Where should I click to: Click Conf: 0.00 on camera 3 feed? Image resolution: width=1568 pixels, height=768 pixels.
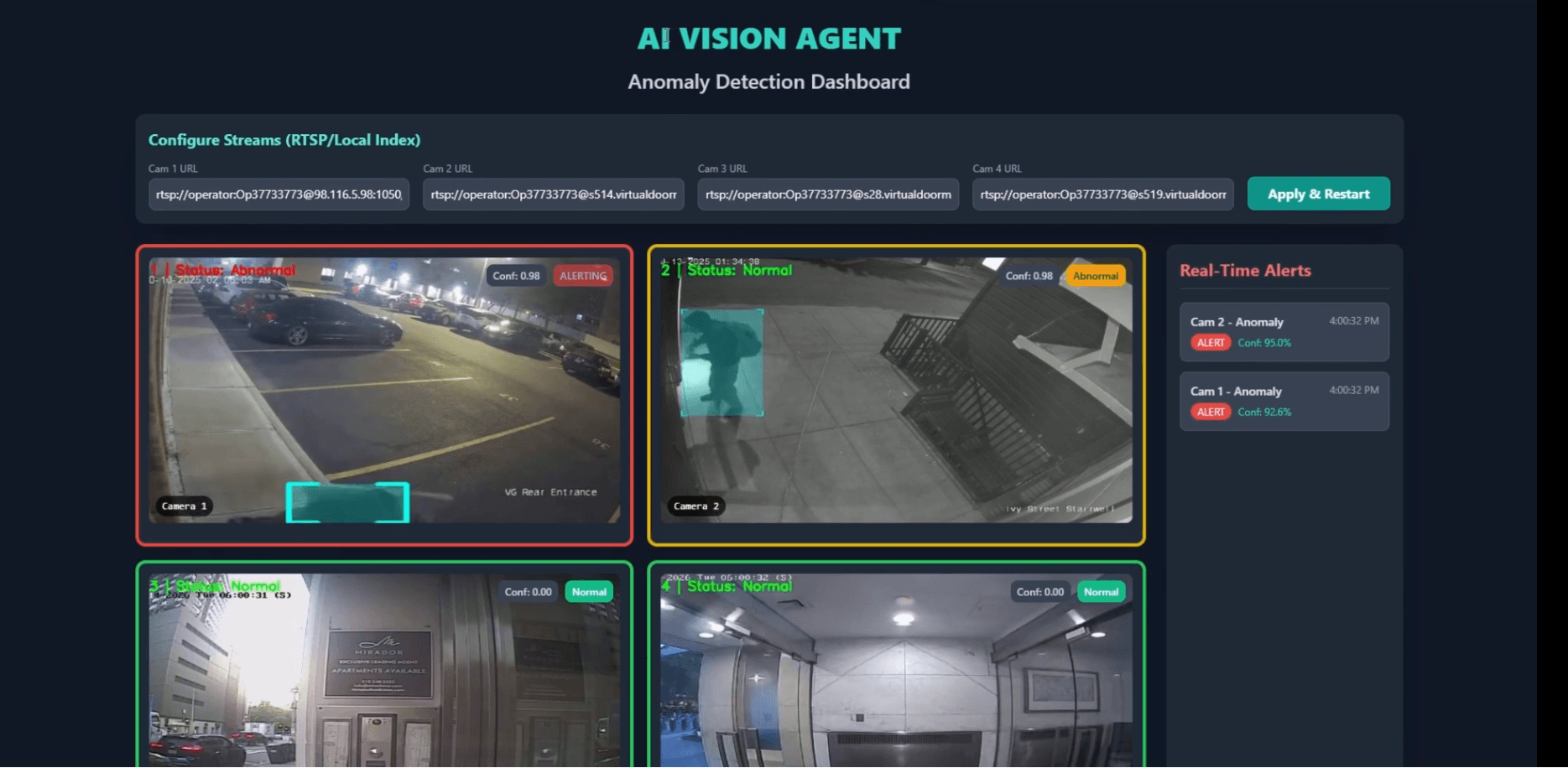pos(528,592)
